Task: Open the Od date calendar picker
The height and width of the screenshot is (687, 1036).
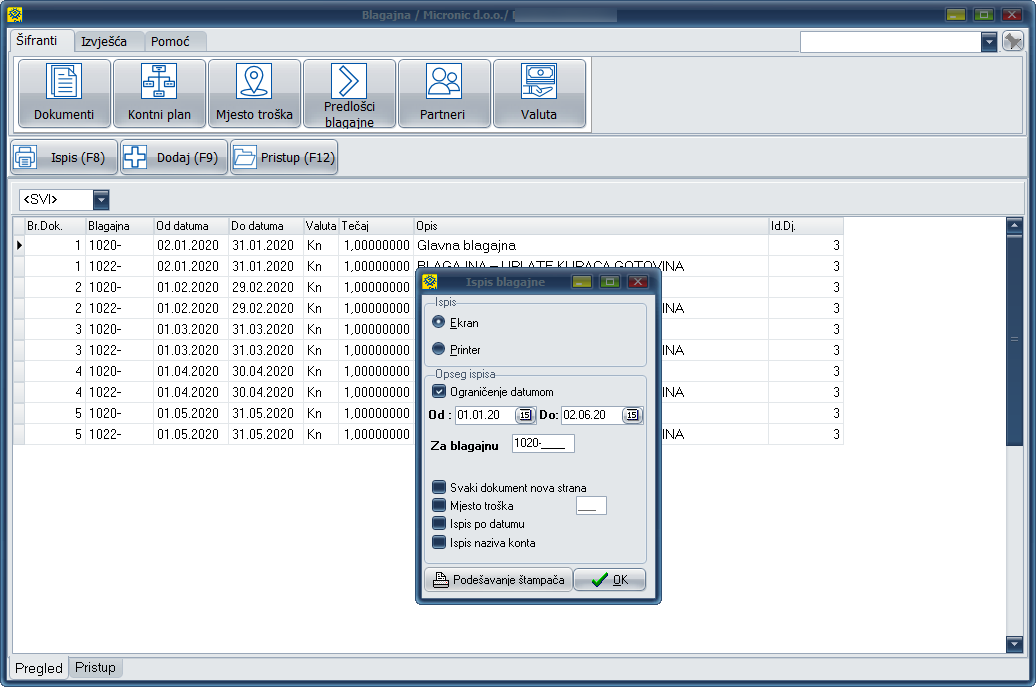Action: pyautogui.click(x=524, y=415)
